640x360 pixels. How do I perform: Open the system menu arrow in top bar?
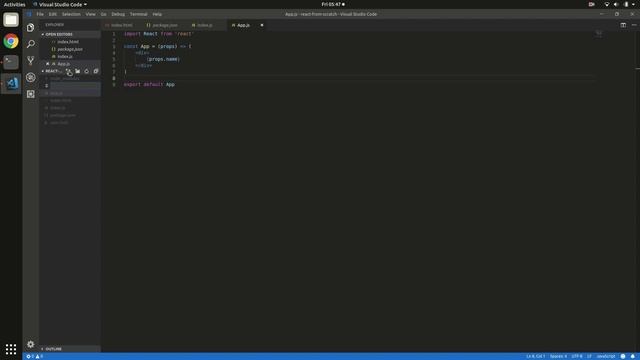tap(634, 4)
